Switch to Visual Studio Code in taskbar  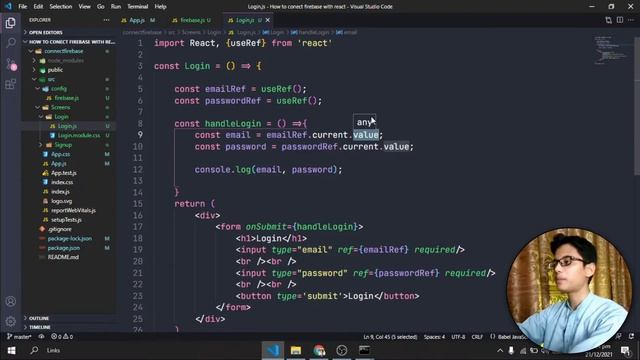coord(273,350)
